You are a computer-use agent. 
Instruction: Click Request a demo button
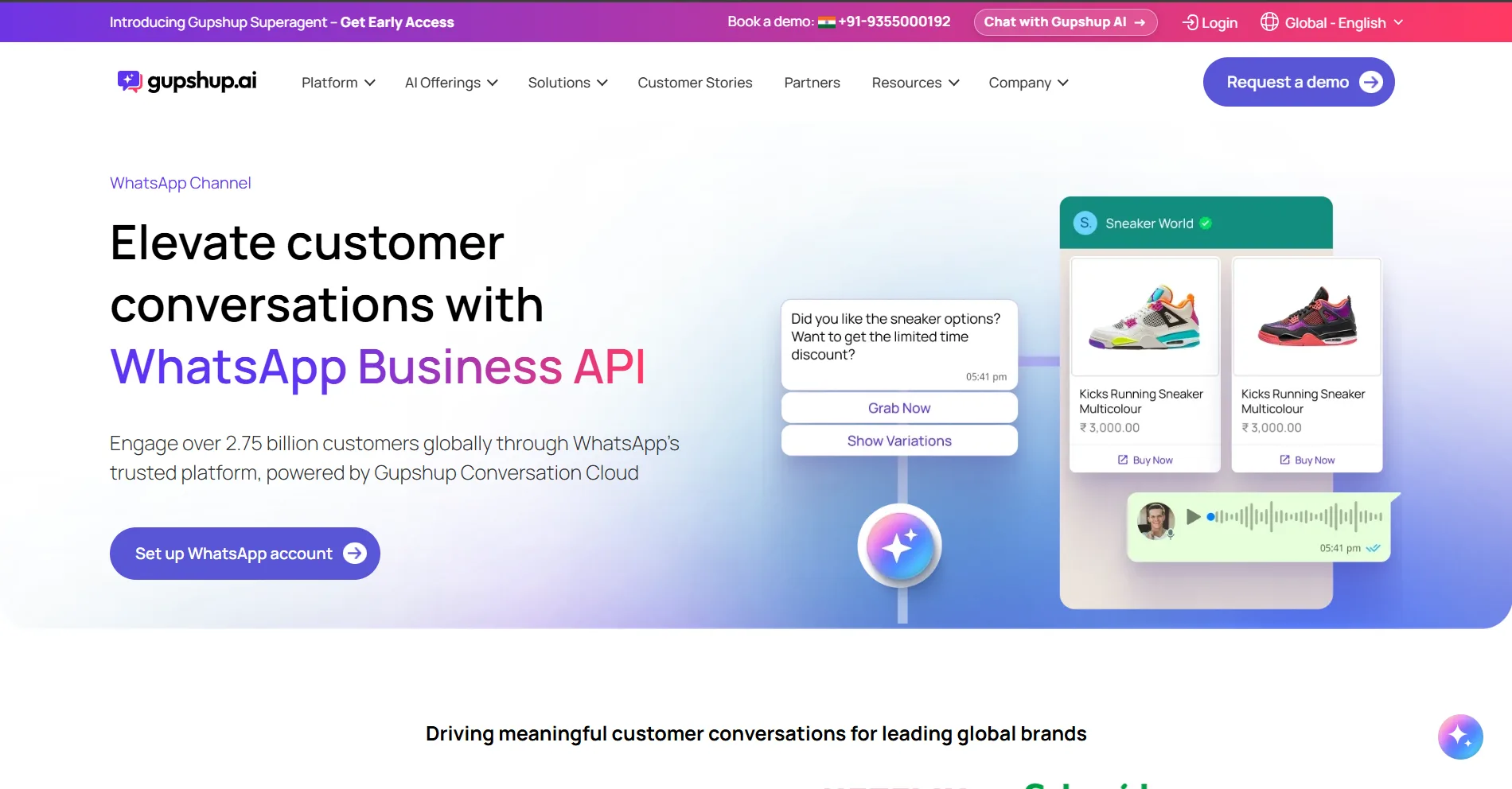click(x=1299, y=82)
